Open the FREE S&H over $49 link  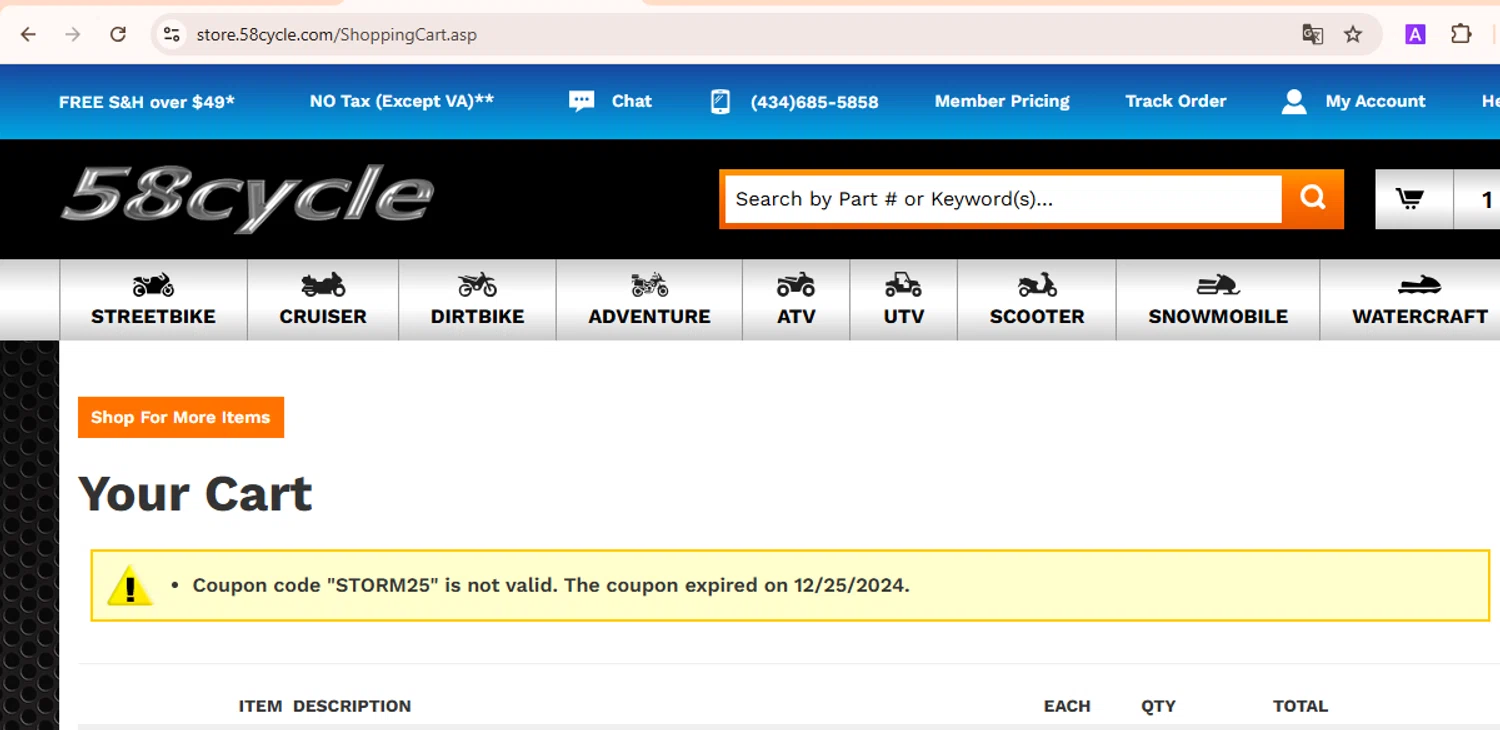(147, 102)
